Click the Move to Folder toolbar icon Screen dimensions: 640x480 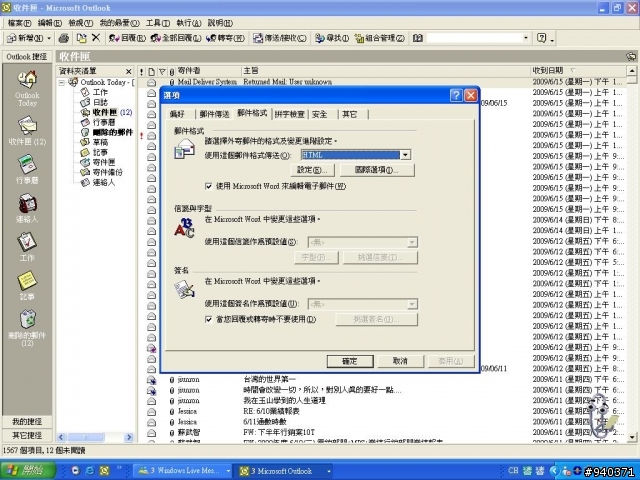(x=82, y=38)
